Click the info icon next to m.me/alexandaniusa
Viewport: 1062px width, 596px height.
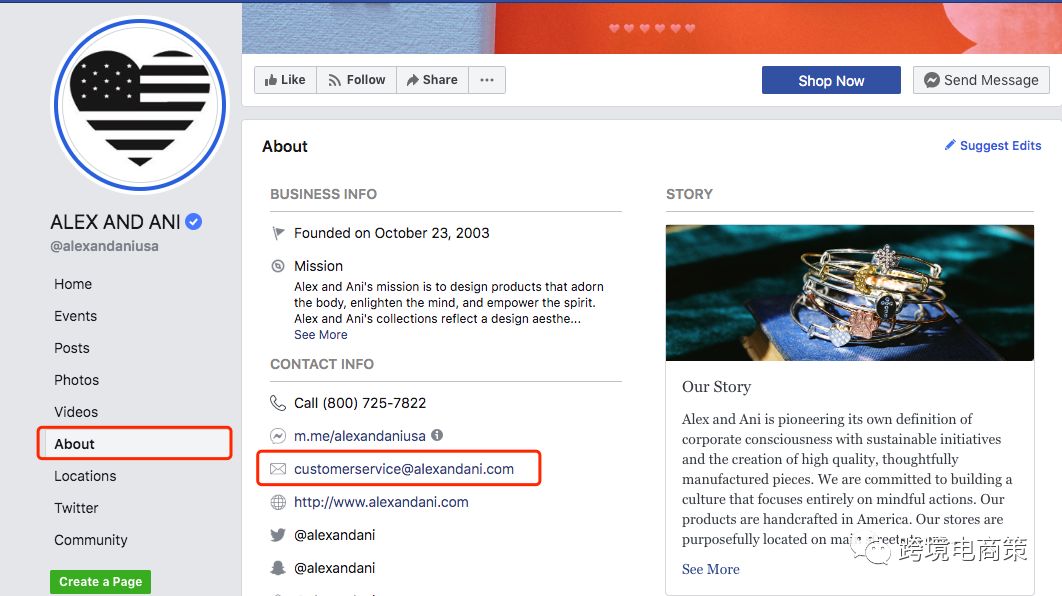point(438,435)
